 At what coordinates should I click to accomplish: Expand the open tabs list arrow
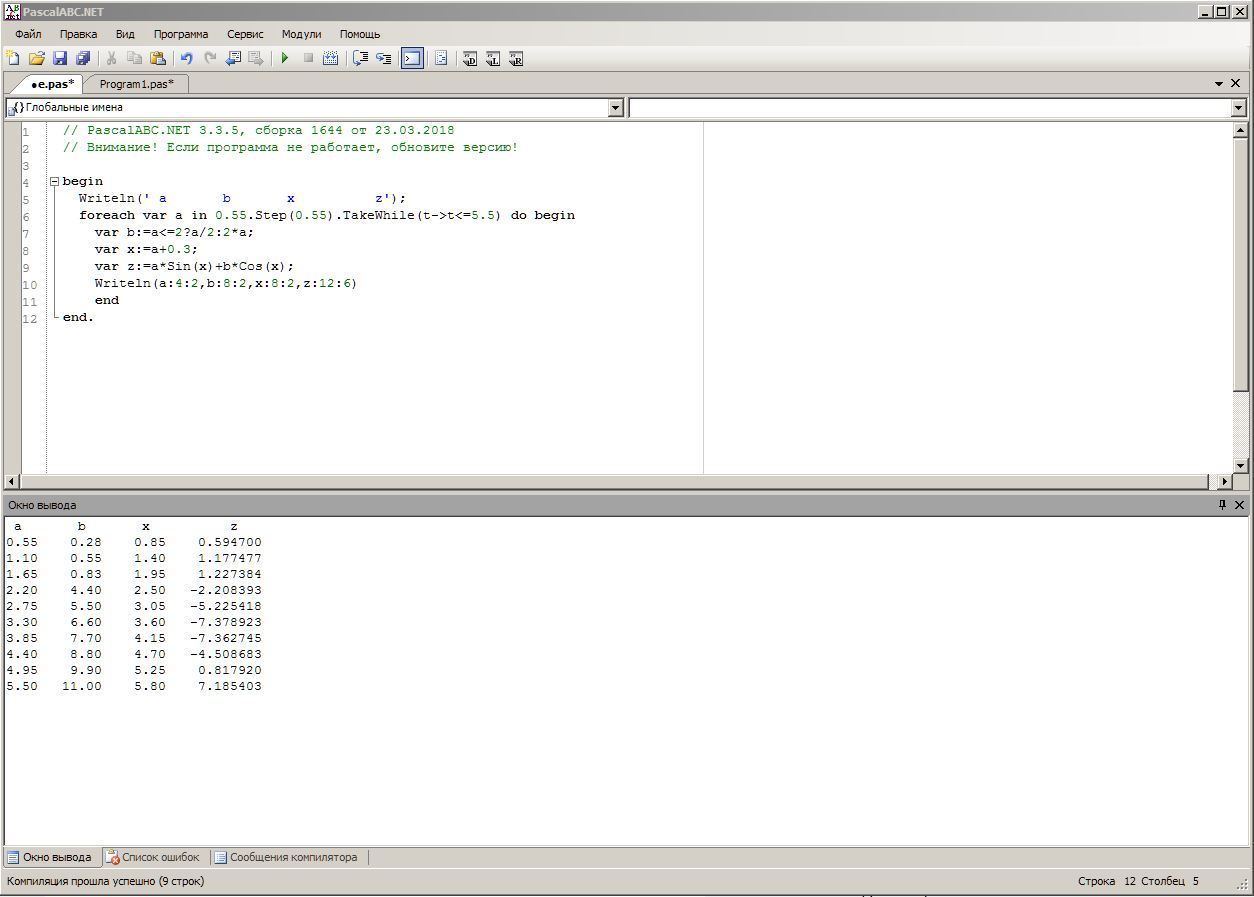pyautogui.click(x=1219, y=84)
